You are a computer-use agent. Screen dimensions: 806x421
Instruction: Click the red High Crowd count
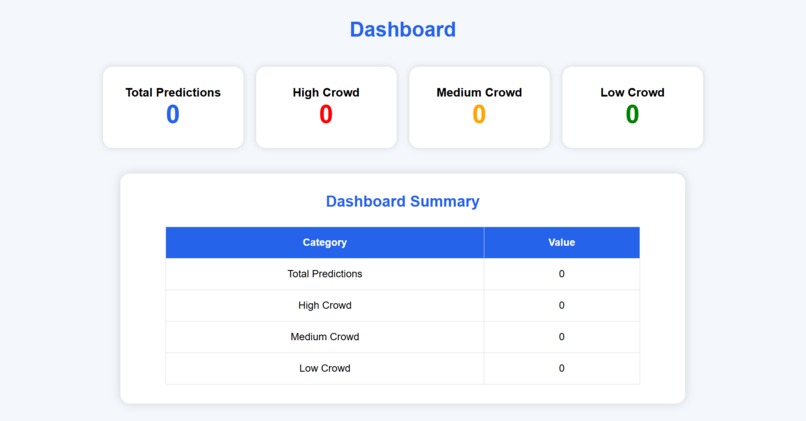(326, 114)
